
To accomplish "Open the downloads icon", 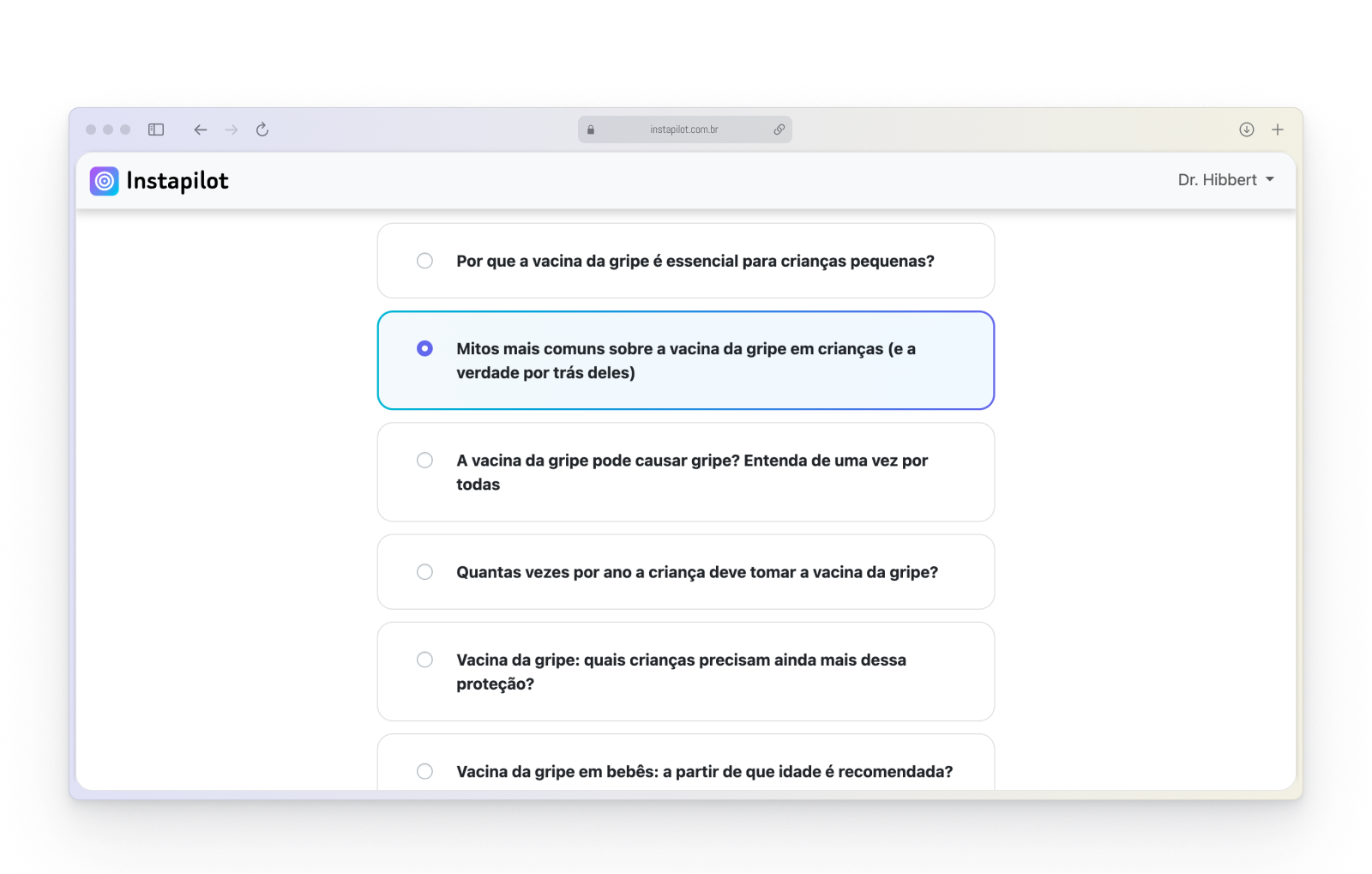I will [1247, 130].
